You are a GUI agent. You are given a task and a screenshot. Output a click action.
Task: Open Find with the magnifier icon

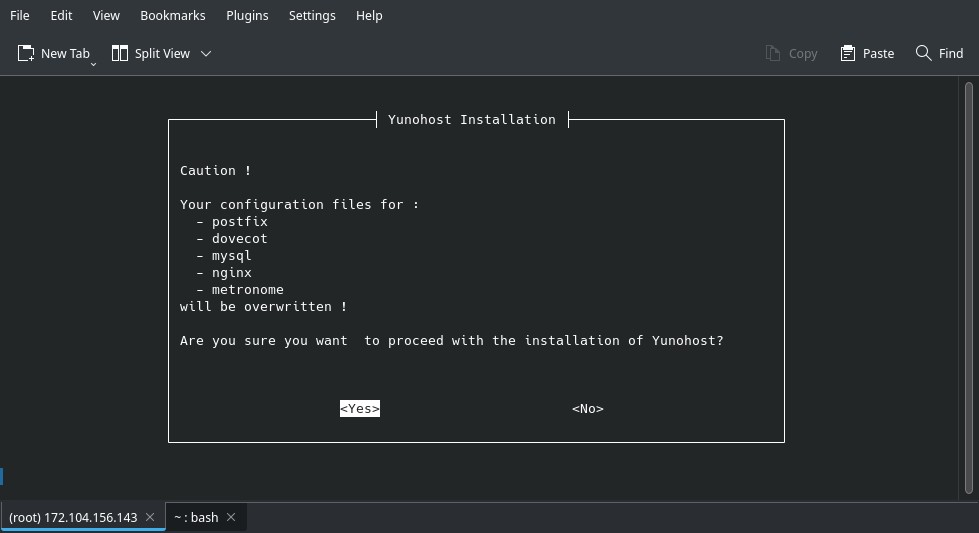(x=923, y=53)
